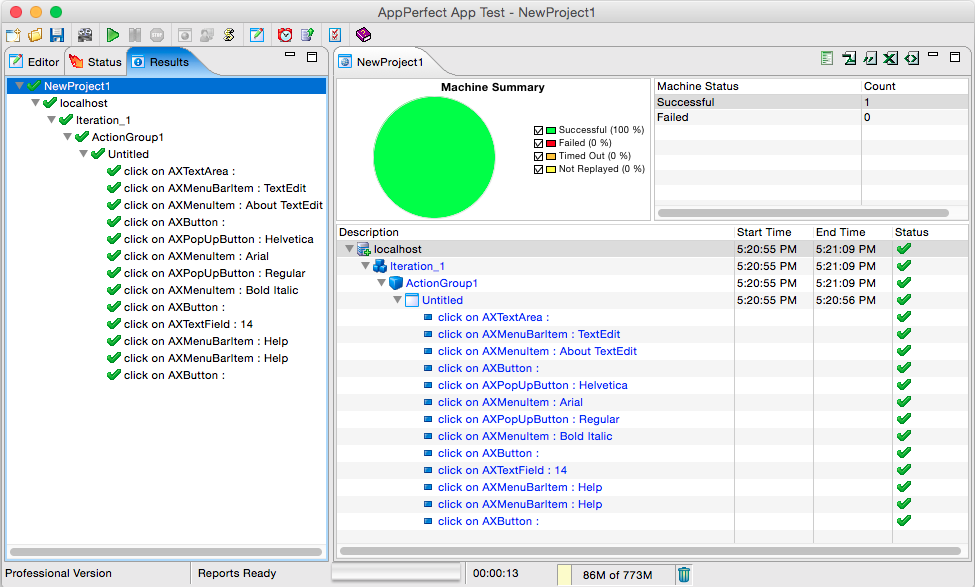Collapse NewProject1 node in left tree
This screenshot has width=975, height=587.
click(x=19, y=86)
